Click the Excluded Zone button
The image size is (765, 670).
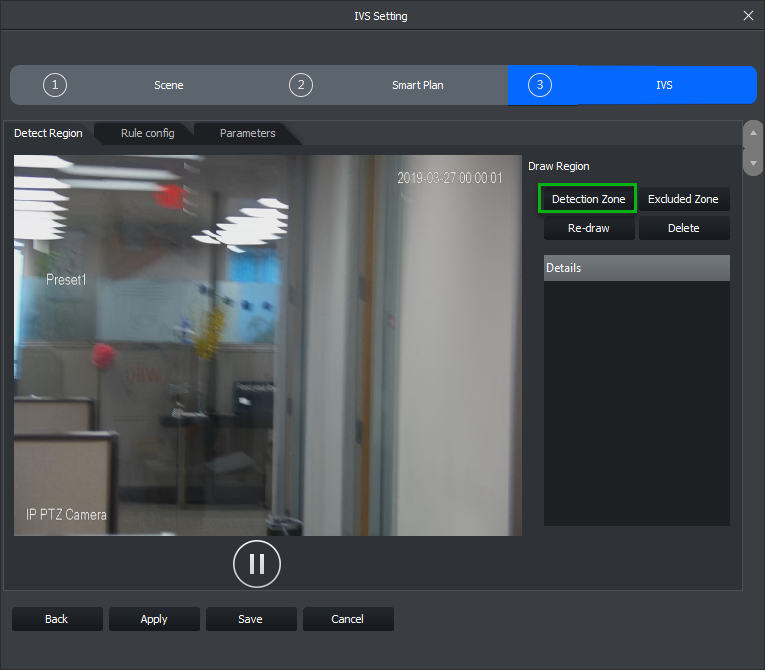pyautogui.click(x=683, y=199)
